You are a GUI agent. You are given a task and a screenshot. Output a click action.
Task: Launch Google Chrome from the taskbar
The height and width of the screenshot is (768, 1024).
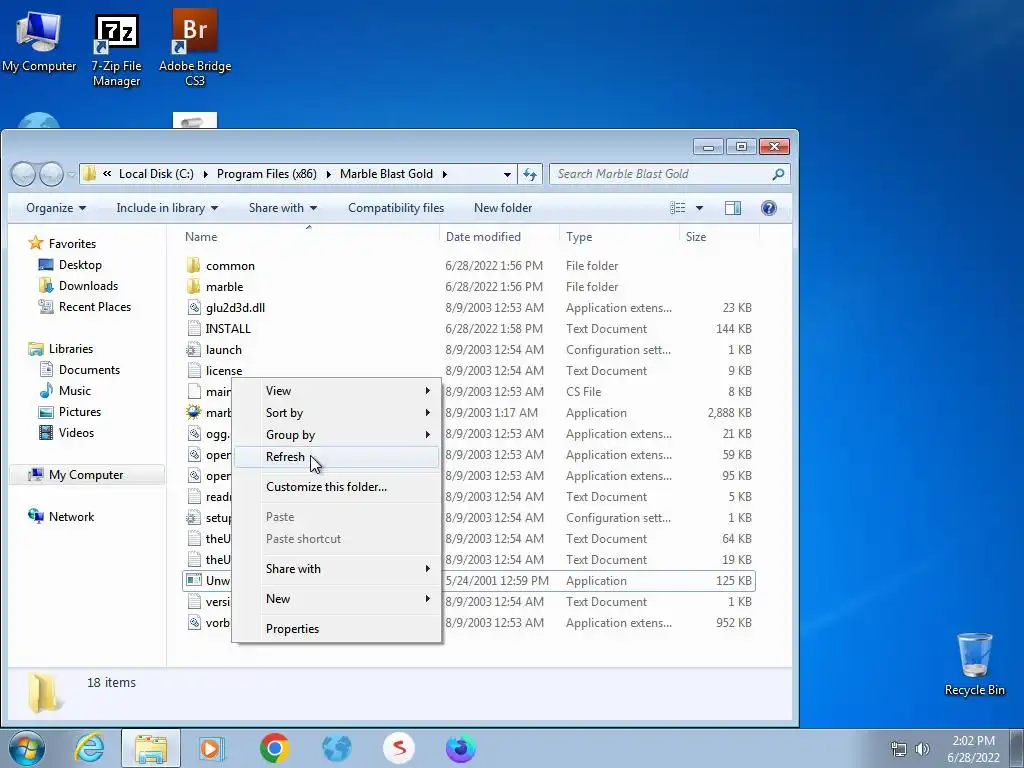tap(274, 748)
